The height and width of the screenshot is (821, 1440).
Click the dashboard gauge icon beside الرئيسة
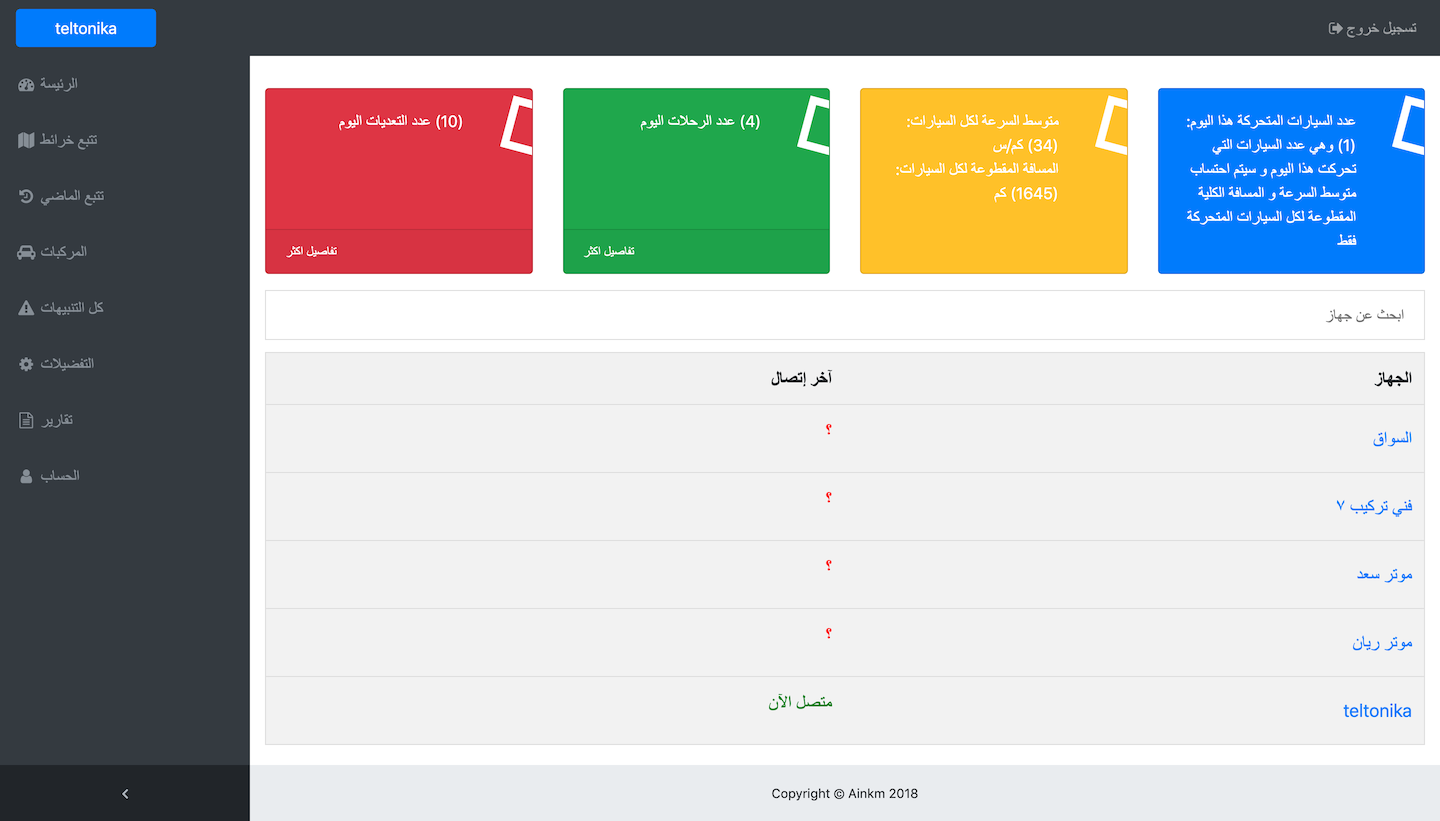pos(26,84)
